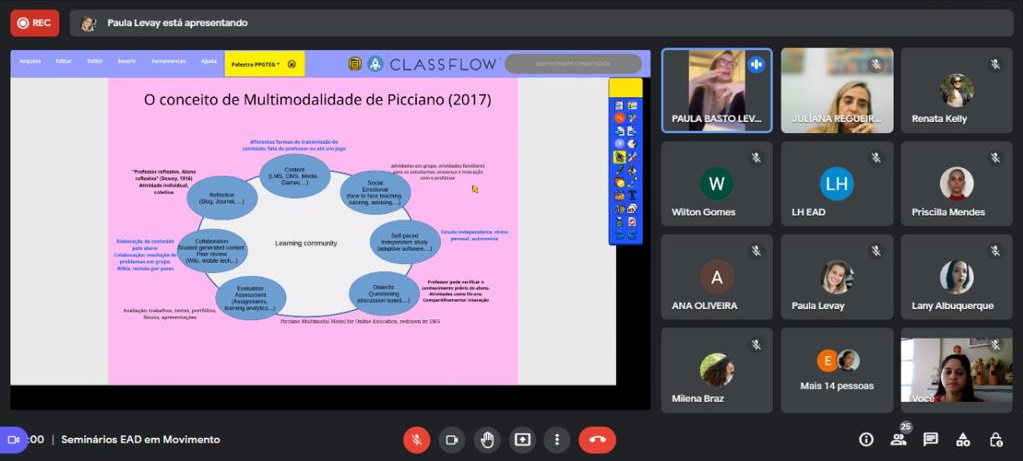
Task: Click the ClassFlow rocket logo icon
Action: point(375,64)
